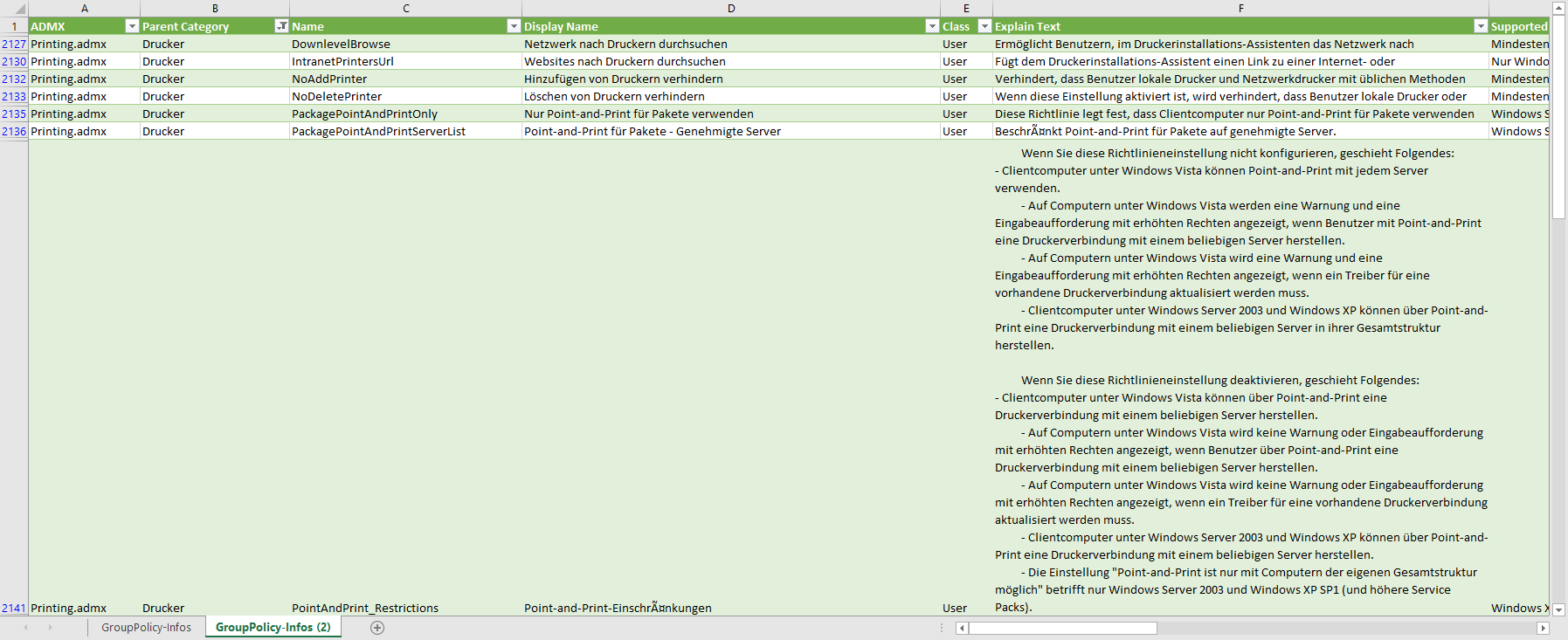Click the vertical scrollbar up arrow
This screenshot has width=1568, height=640.
(1559, 8)
